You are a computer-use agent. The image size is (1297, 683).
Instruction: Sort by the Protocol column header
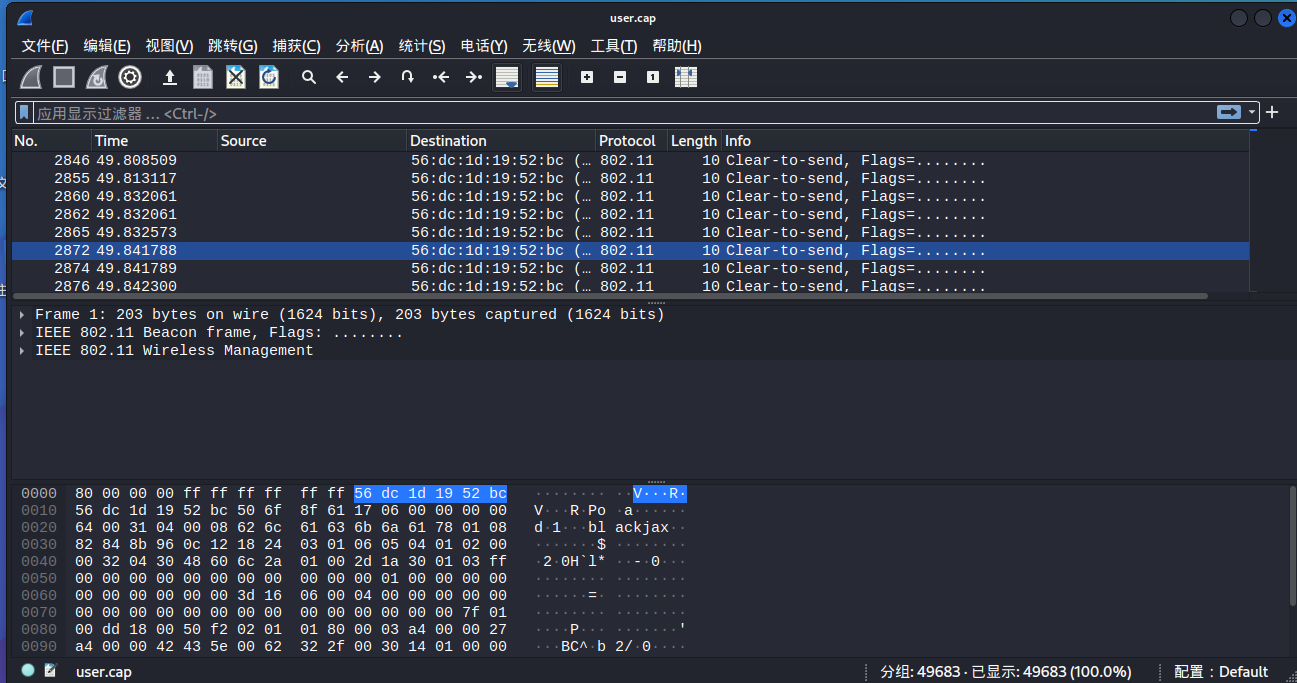(x=631, y=141)
